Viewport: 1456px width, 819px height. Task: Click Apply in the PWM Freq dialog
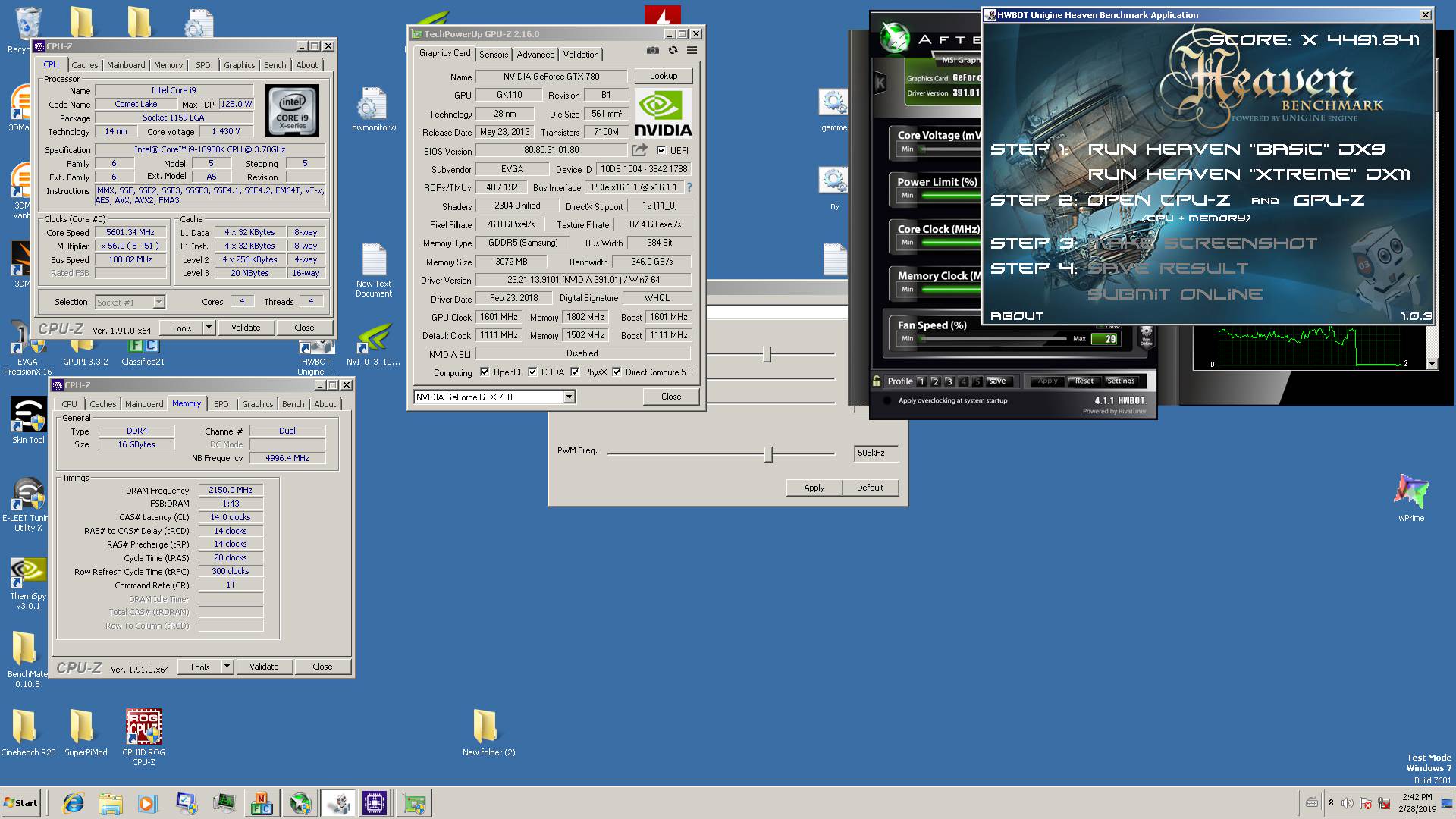pos(814,488)
